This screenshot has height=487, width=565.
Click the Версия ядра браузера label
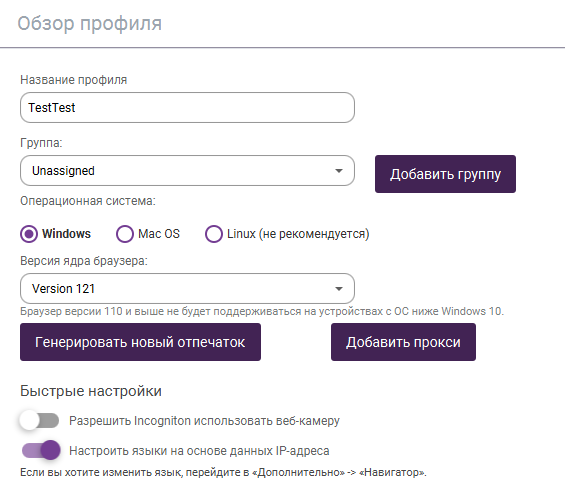(x=84, y=260)
